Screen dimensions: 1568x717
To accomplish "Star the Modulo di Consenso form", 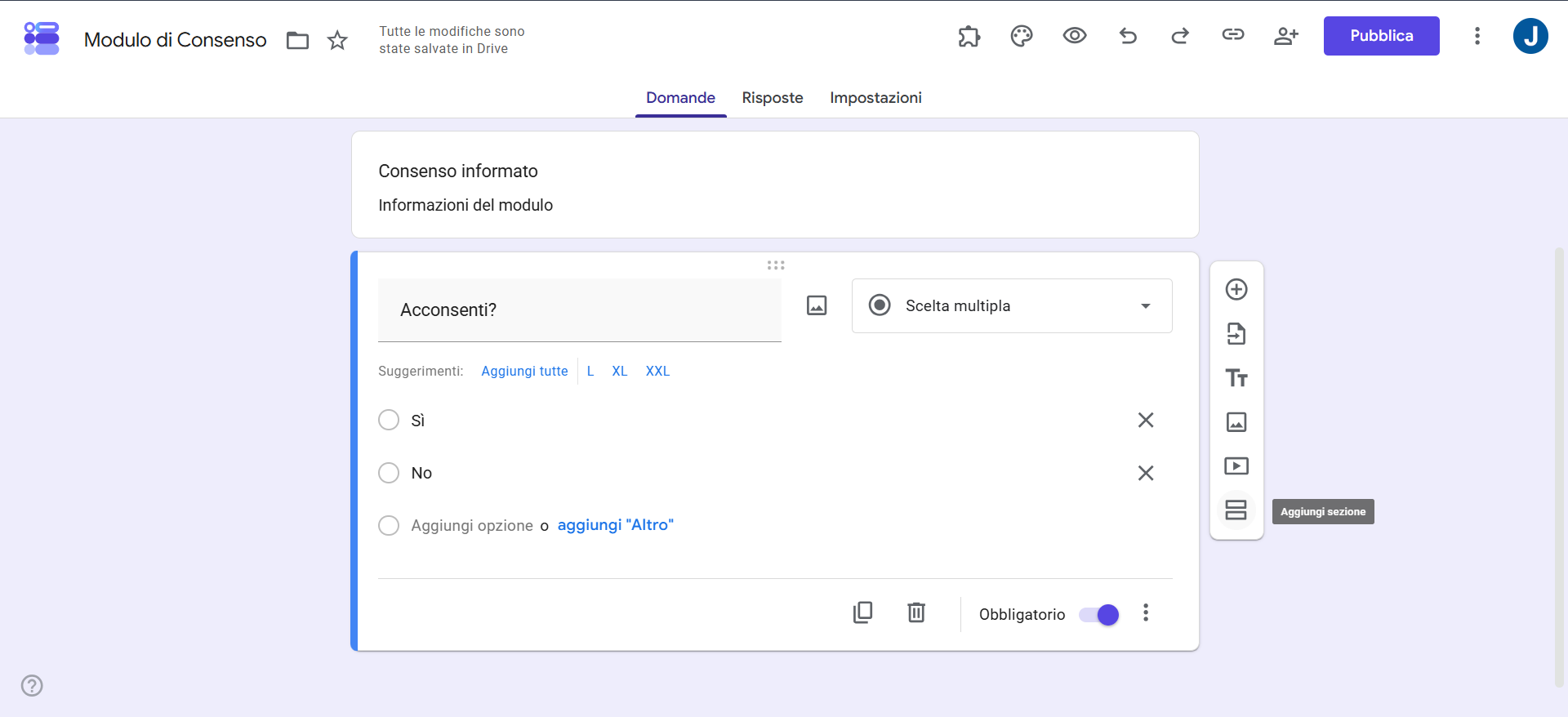I will click(337, 40).
